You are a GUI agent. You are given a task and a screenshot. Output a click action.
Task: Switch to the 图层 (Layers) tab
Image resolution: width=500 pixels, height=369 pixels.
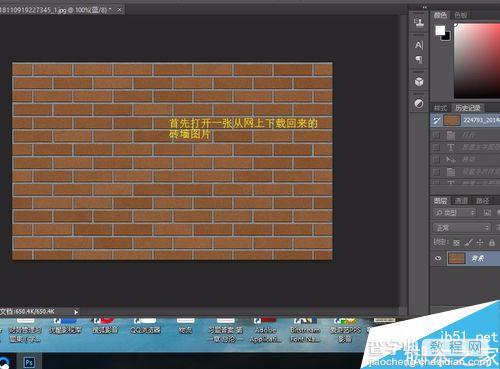point(440,201)
